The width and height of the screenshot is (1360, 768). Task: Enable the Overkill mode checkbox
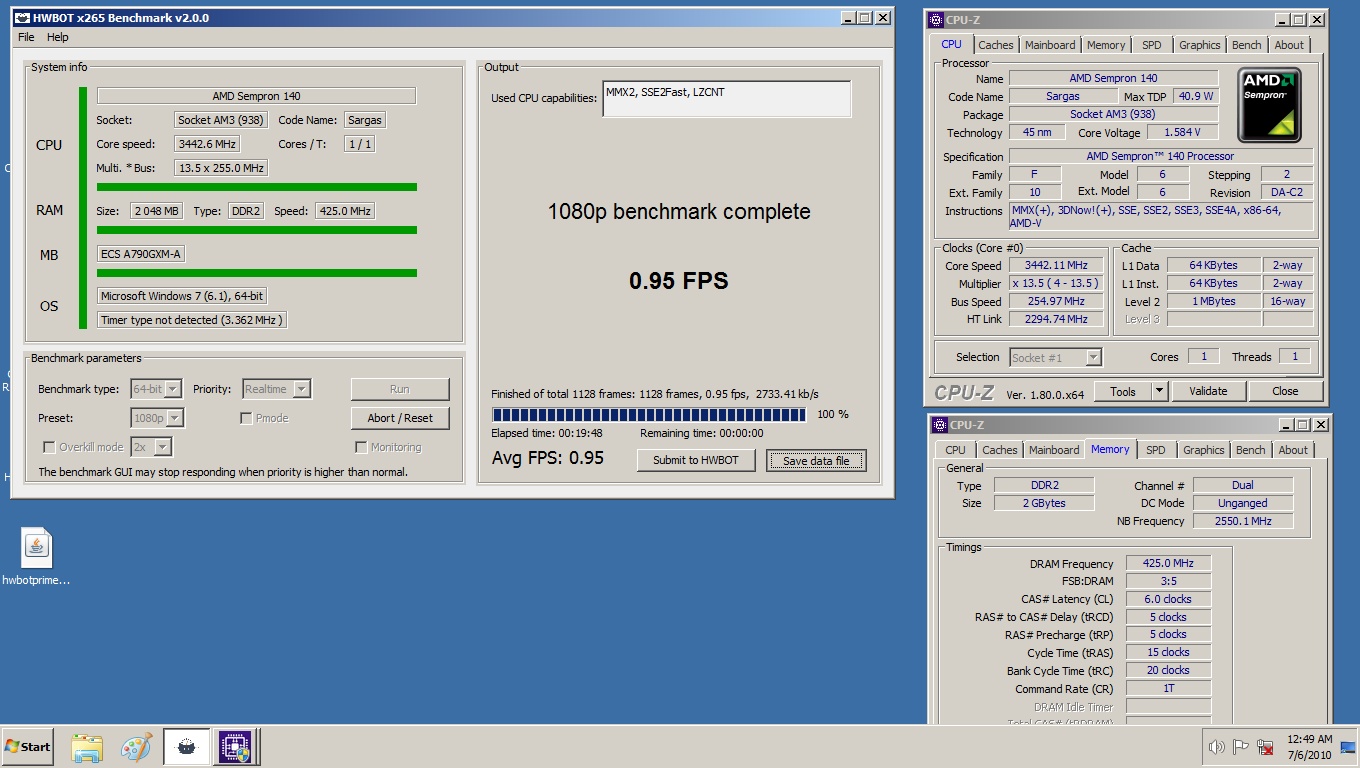pyautogui.click(x=48, y=447)
